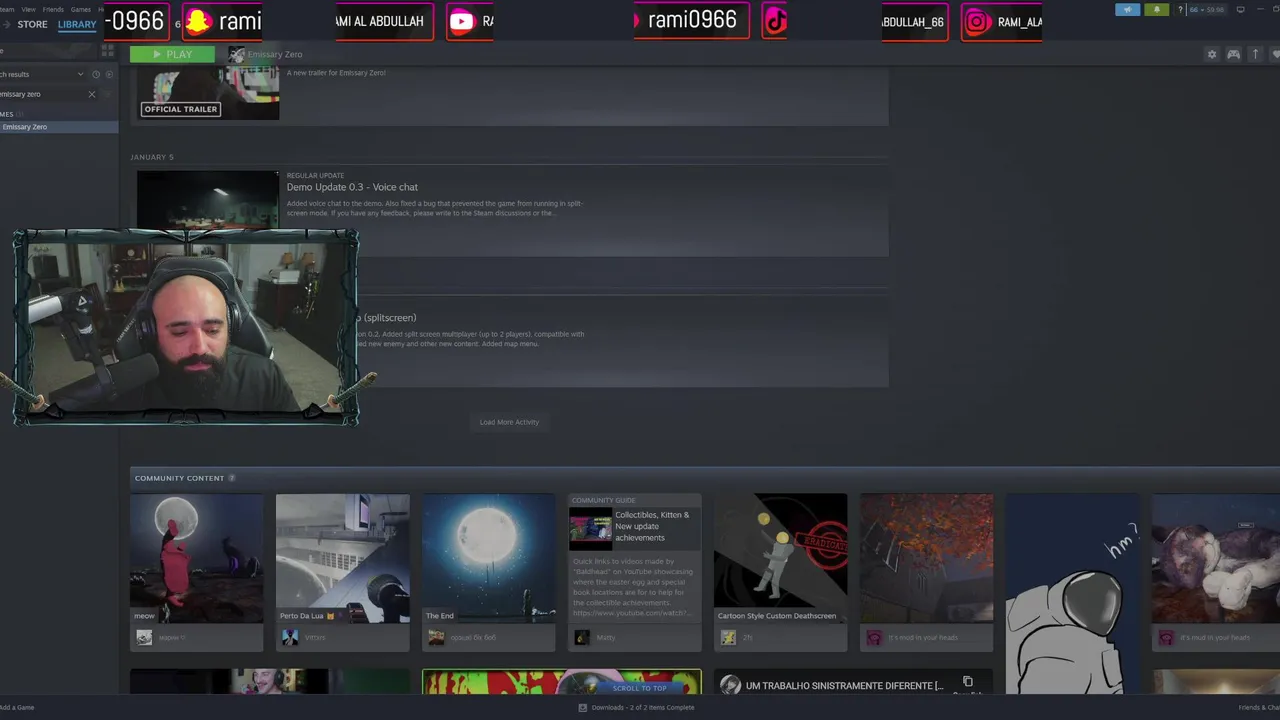The width and height of the screenshot is (1280, 720).
Task: Click the green PLAY button
Action: pos(171,54)
